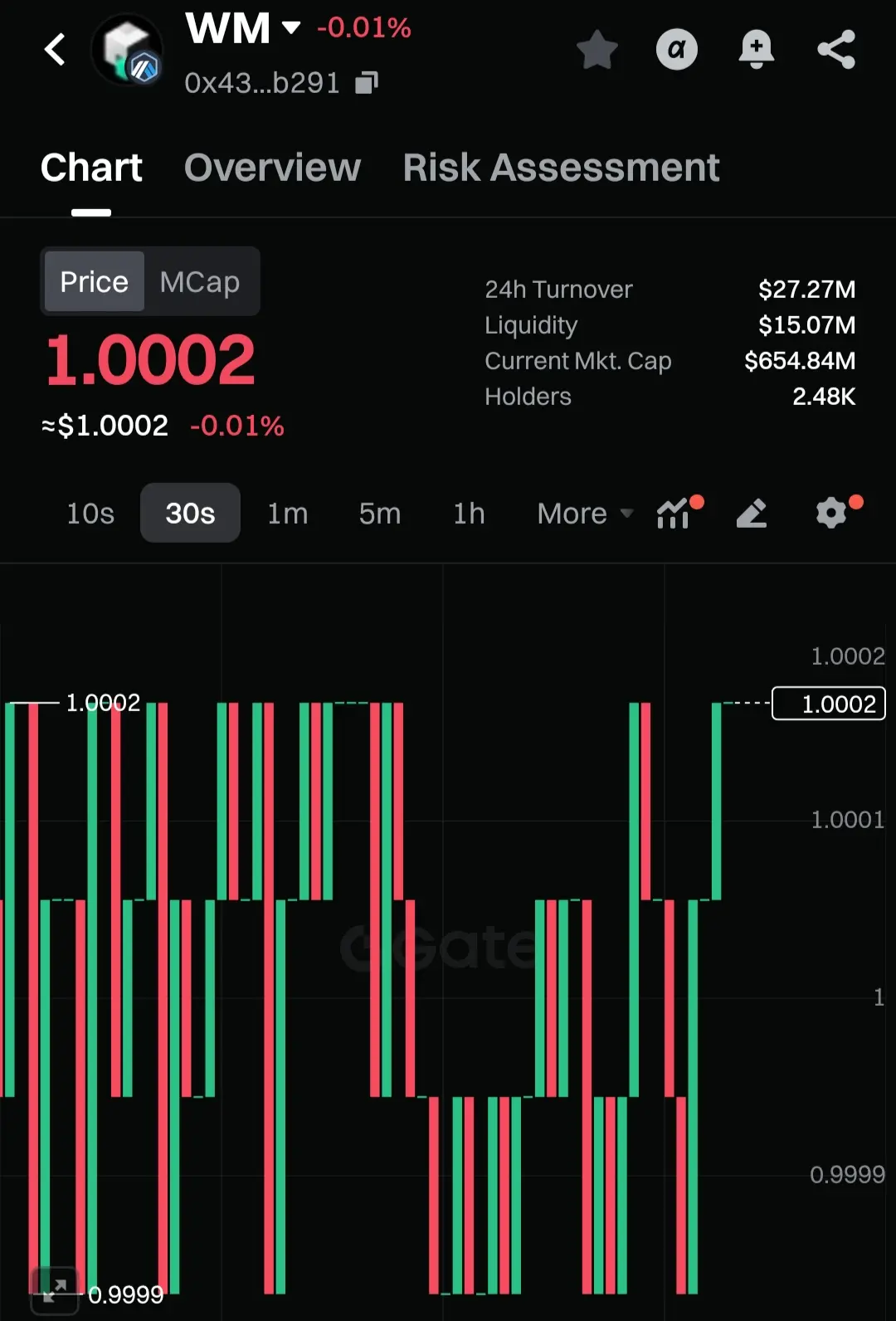The width and height of the screenshot is (896, 1321).
Task: Select the Price display toggle
Action: tap(94, 281)
